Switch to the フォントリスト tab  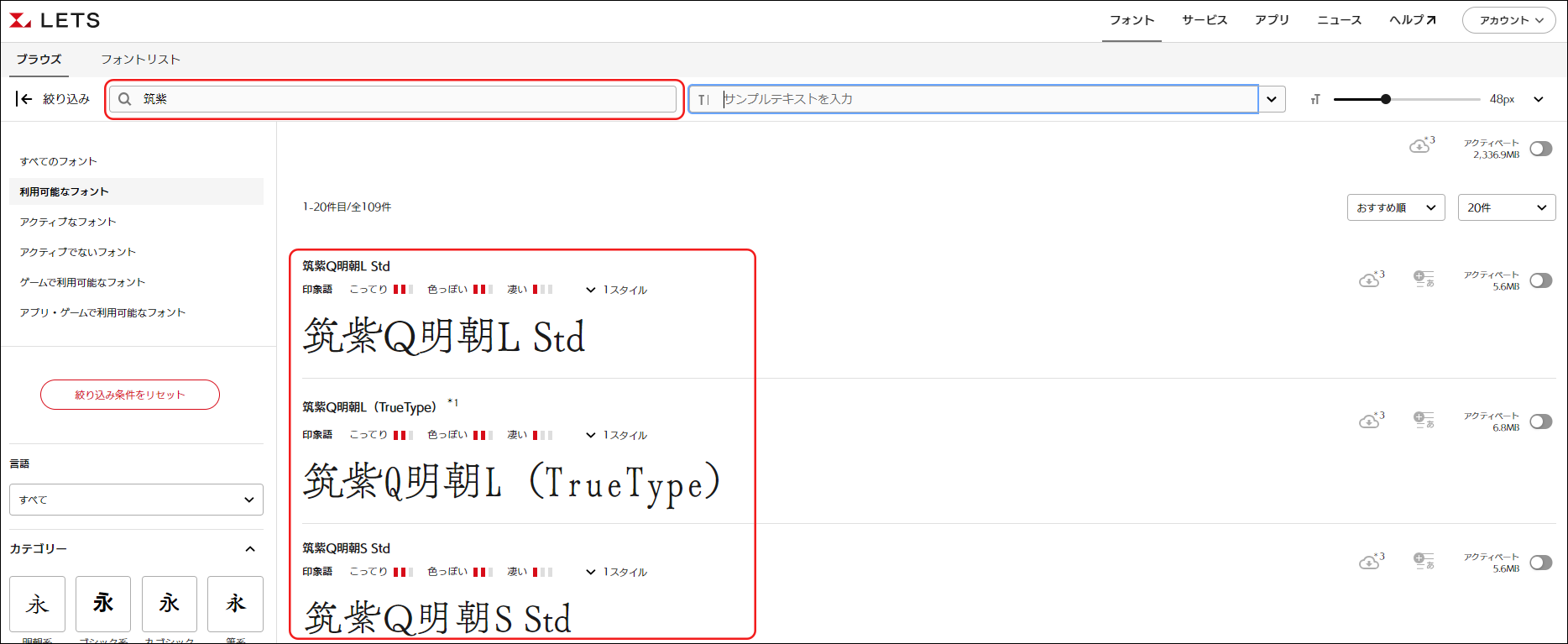140,60
